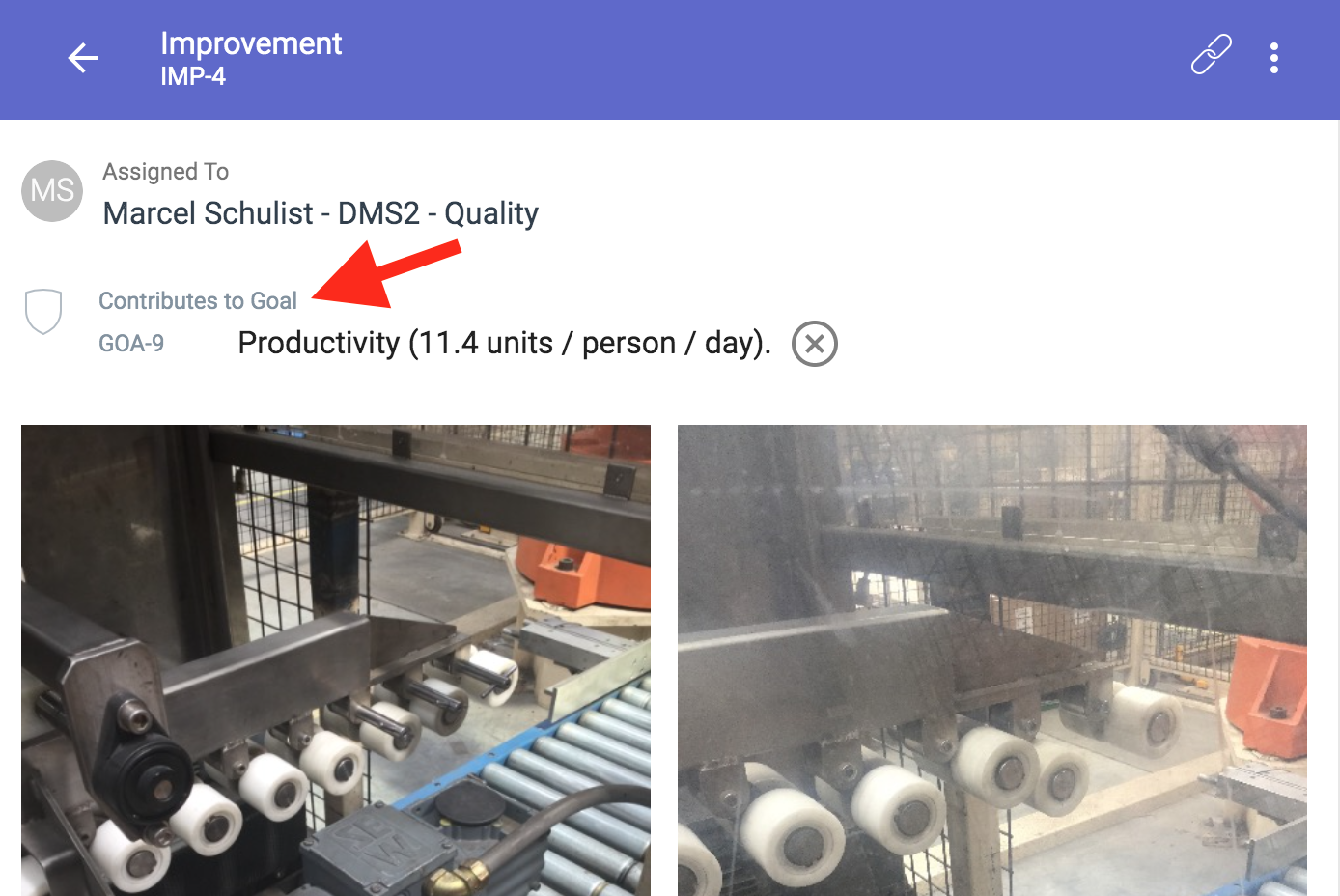Copy link with the chain icon
The height and width of the screenshot is (896, 1340).
[1211, 55]
